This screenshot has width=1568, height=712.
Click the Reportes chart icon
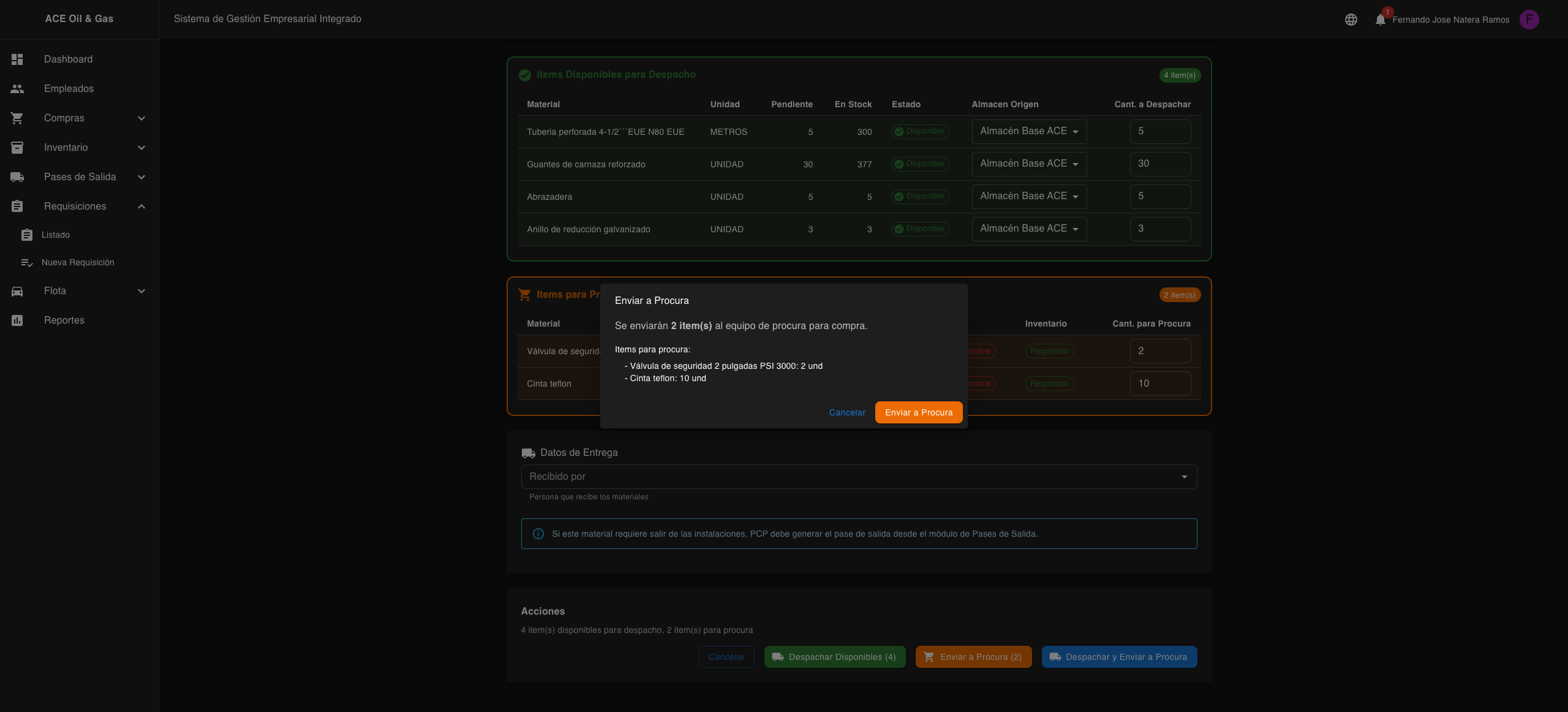17,320
